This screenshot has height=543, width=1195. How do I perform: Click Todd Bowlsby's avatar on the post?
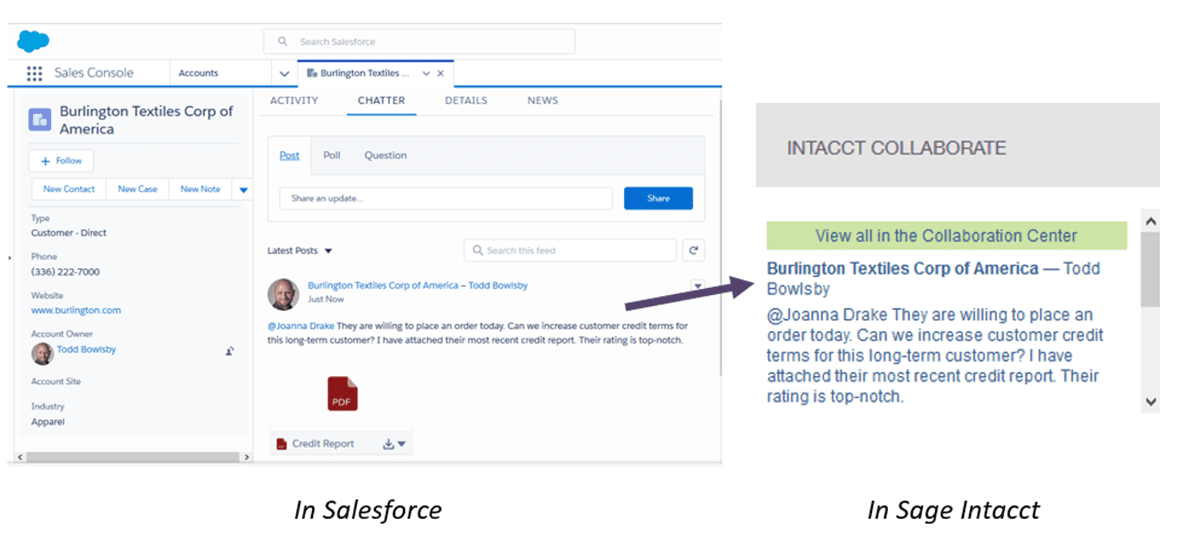[x=284, y=294]
